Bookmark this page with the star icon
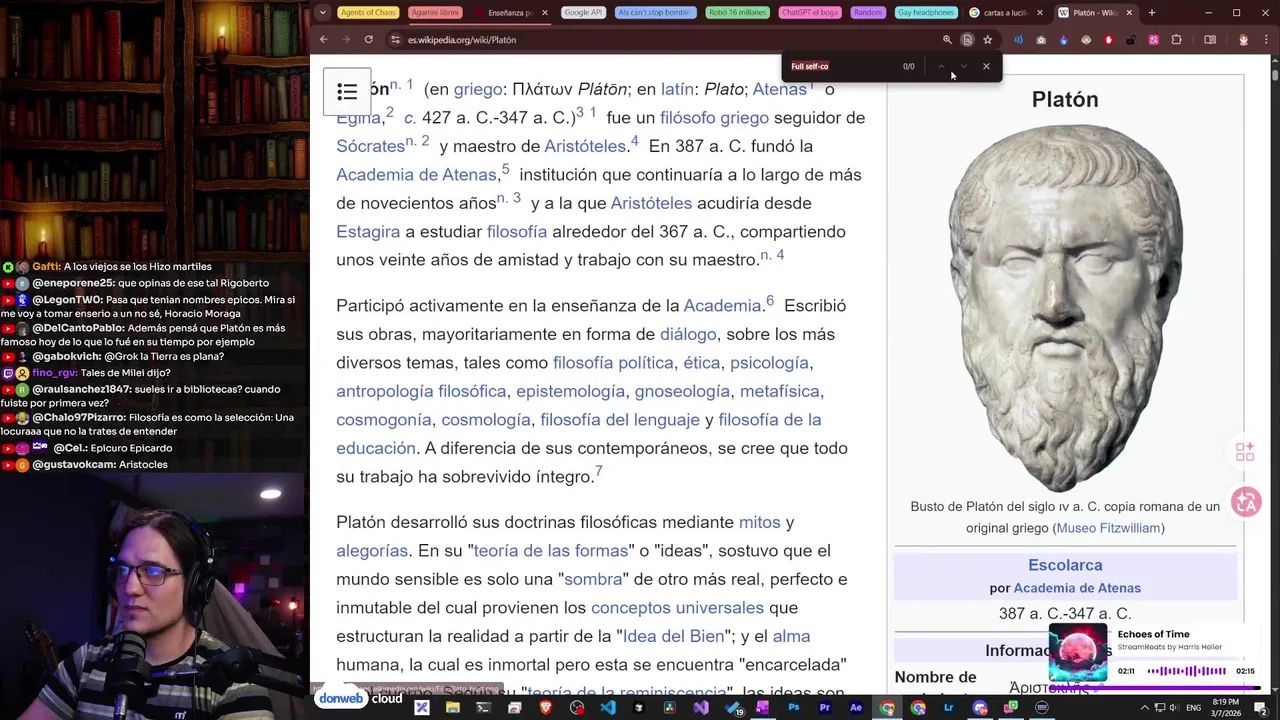The height and width of the screenshot is (720, 1280). click(988, 40)
